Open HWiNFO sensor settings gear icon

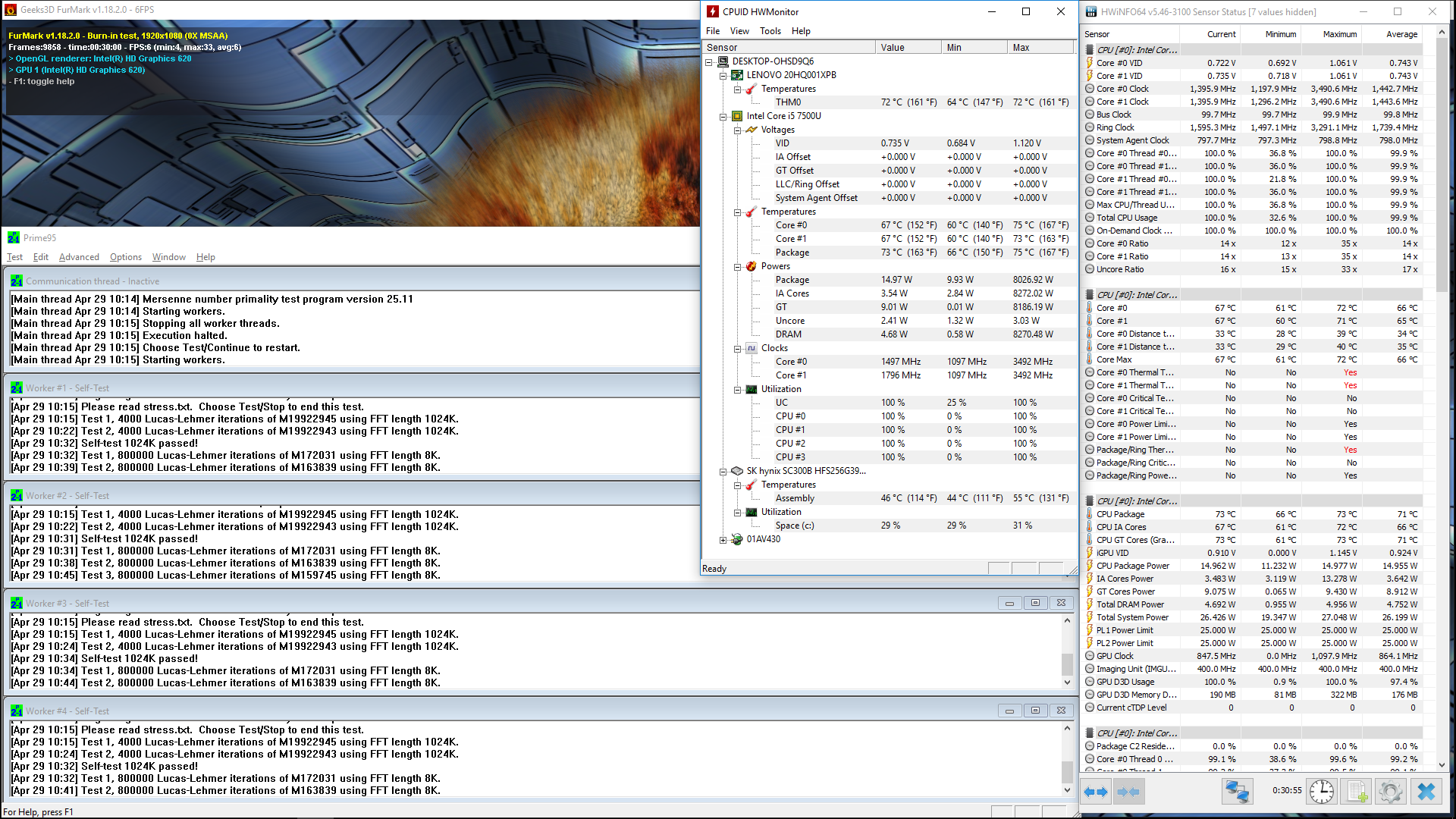pos(1391,792)
